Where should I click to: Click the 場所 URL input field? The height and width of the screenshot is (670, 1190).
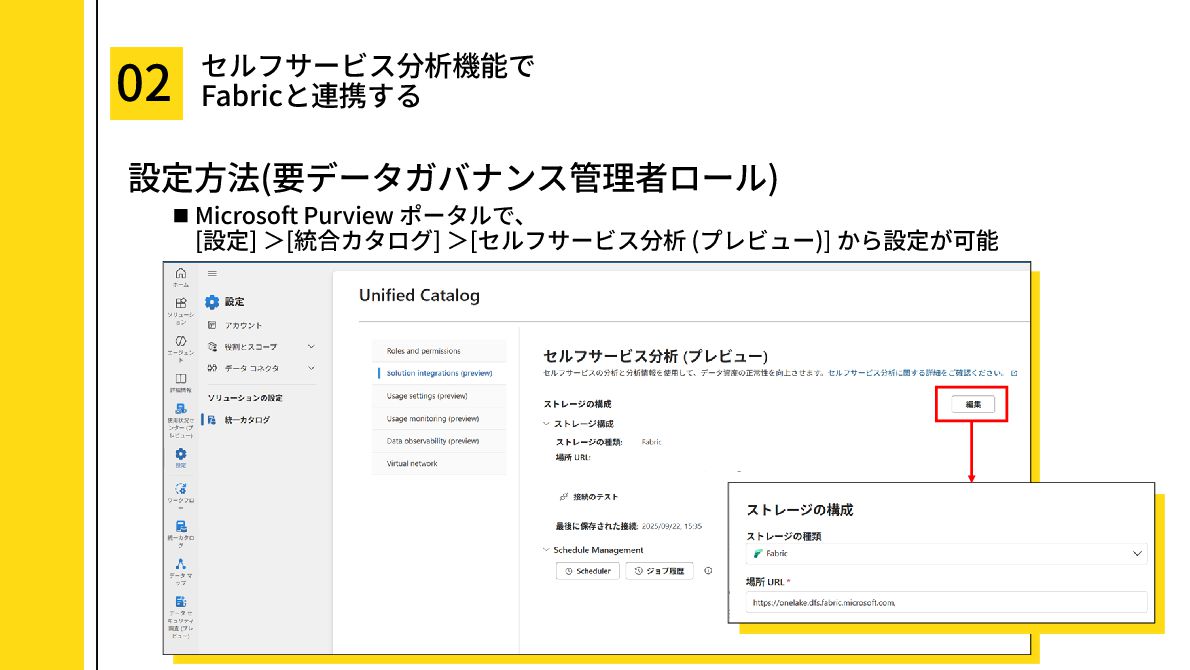946,602
